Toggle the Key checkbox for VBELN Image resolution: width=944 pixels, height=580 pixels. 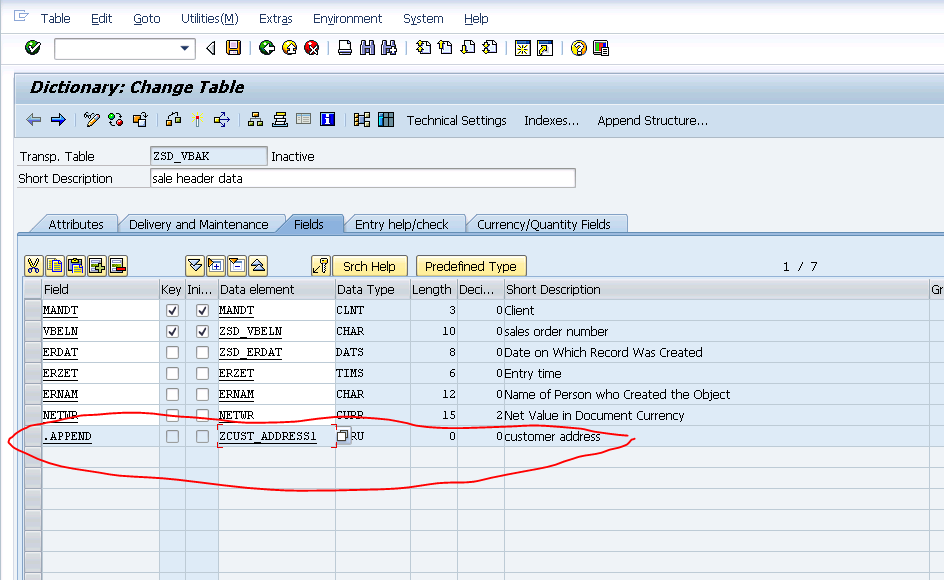pos(172,331)
